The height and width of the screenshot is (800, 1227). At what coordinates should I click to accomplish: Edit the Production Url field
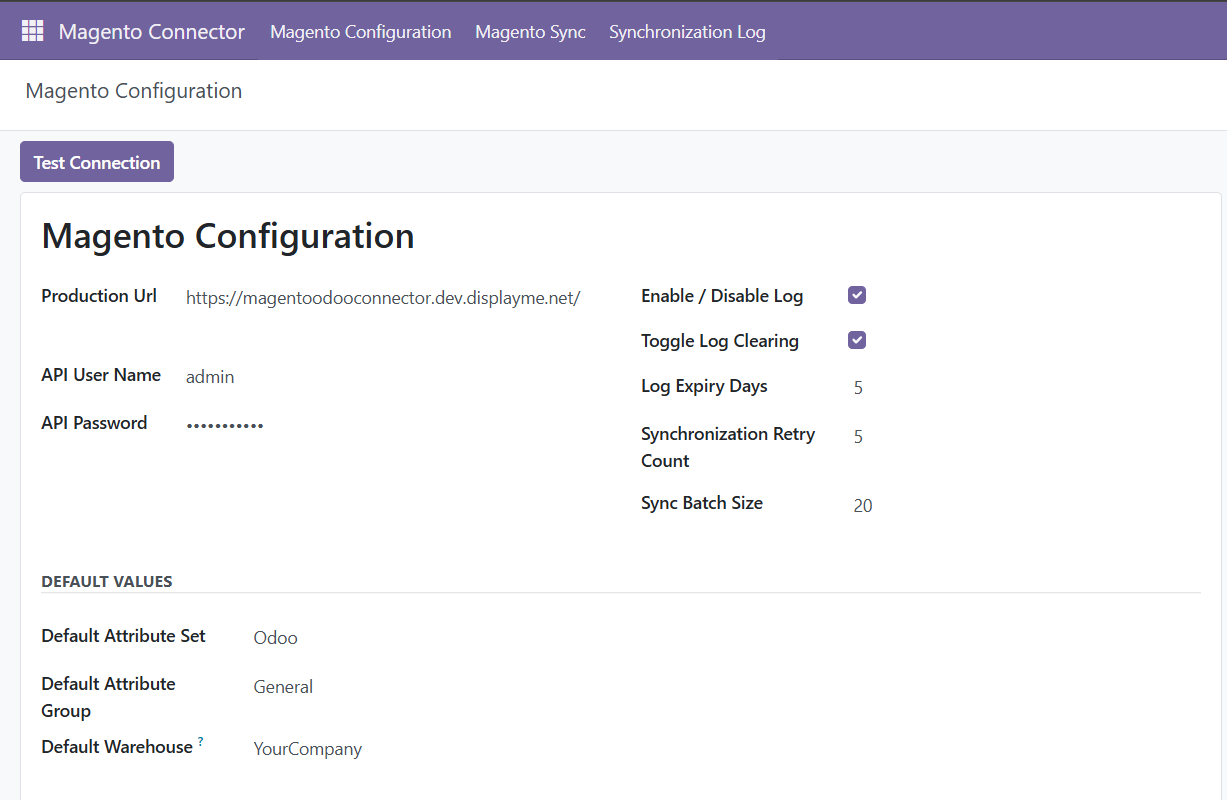(383, 297)
